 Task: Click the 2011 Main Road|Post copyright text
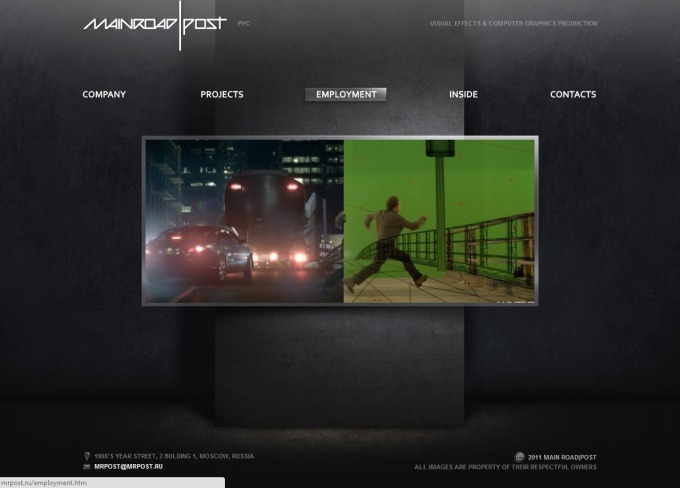click(562, 457)
